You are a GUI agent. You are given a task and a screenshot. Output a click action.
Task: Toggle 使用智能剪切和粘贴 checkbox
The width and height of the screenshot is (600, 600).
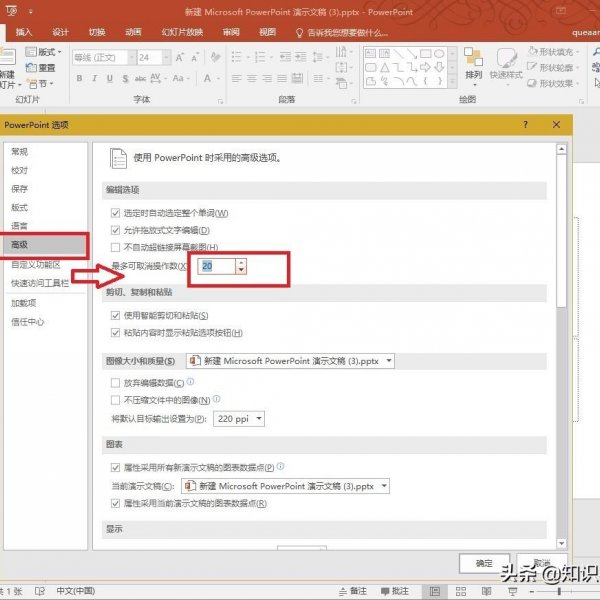(x=116, y=316)
